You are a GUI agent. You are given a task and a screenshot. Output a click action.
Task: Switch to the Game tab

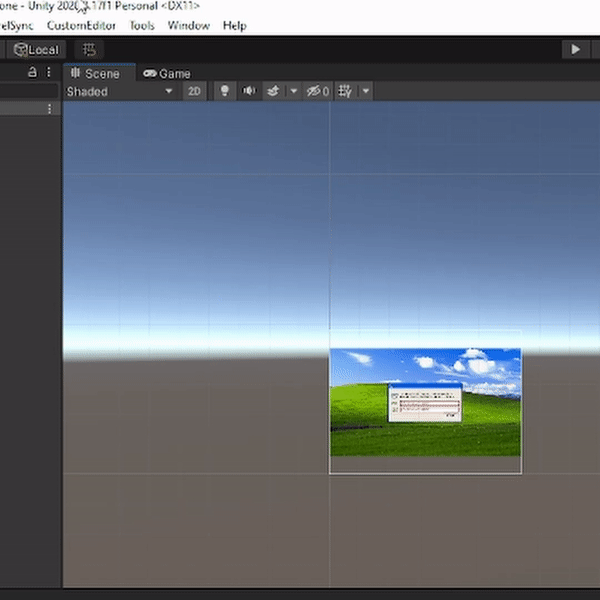(x=167, y=73)
